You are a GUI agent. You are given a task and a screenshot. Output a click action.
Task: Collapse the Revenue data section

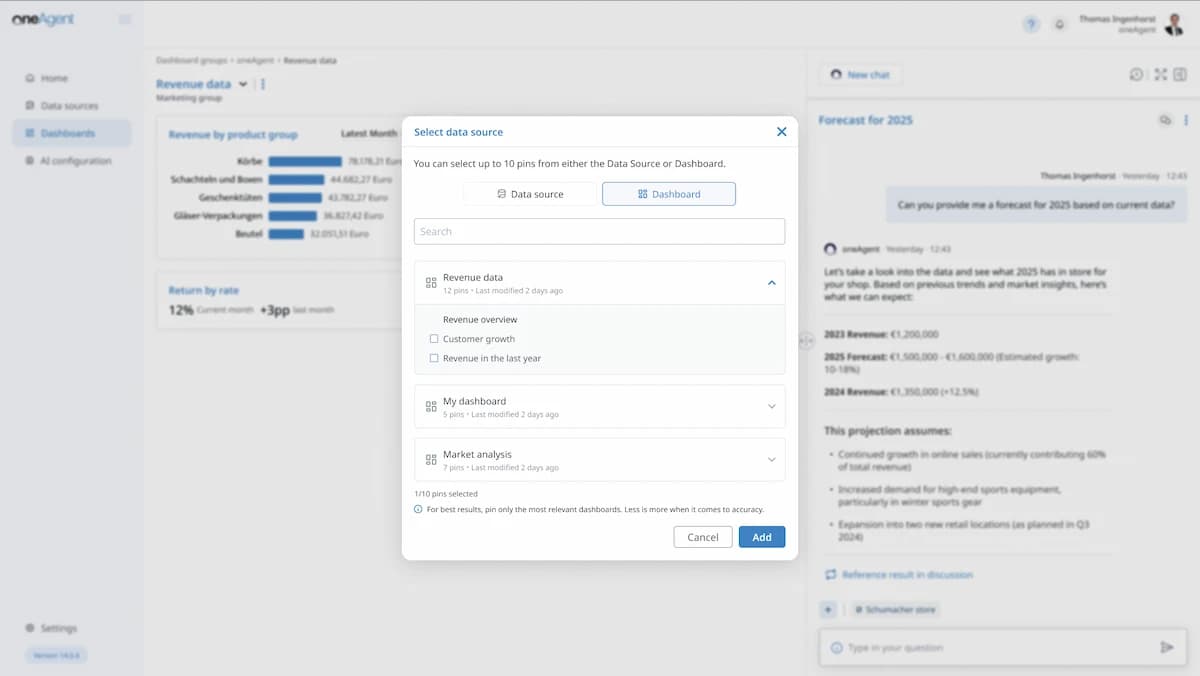click(771, 283)
